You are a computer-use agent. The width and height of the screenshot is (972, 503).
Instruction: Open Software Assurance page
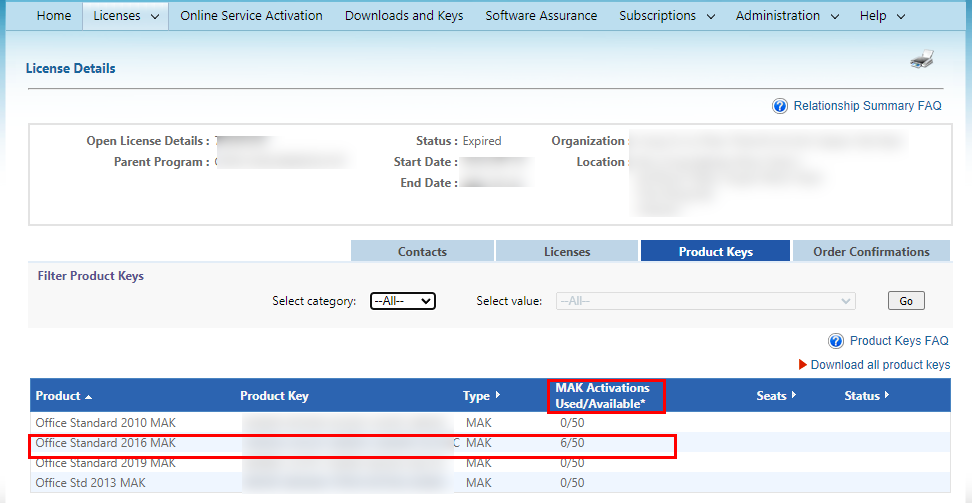pyautogui.click(x=541, y=16)
